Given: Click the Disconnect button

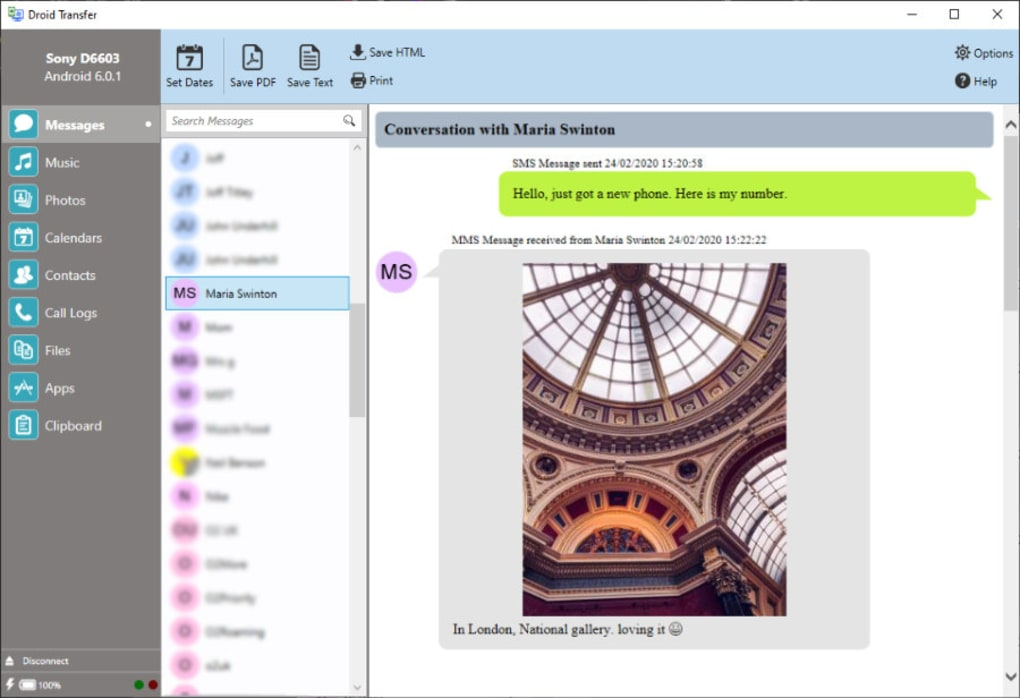Looking at the screenshot, I should point(45,661).
